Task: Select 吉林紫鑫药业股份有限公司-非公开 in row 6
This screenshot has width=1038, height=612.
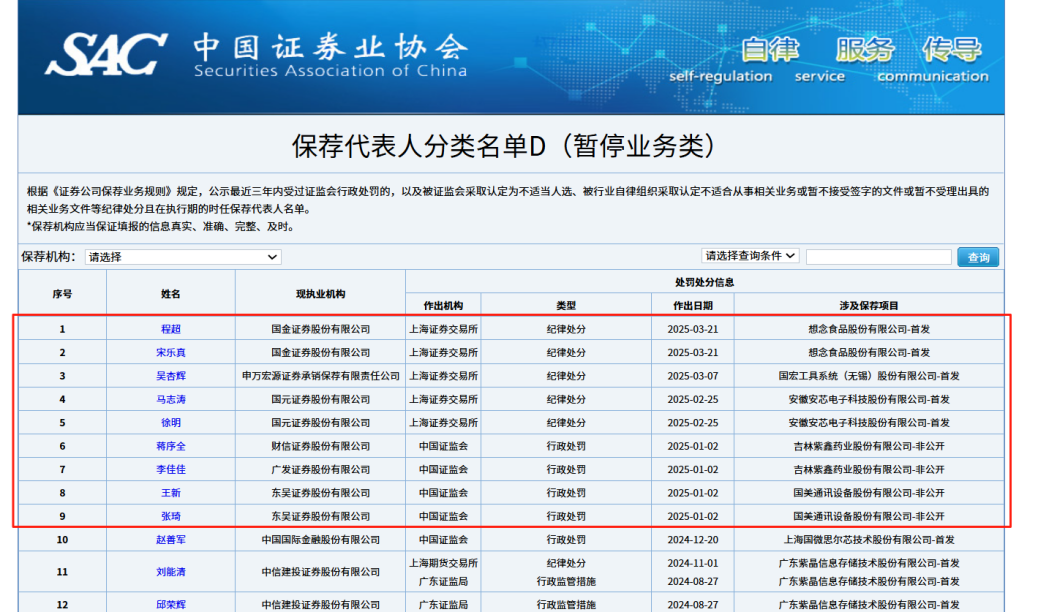Action: click(x=869, y=446)
